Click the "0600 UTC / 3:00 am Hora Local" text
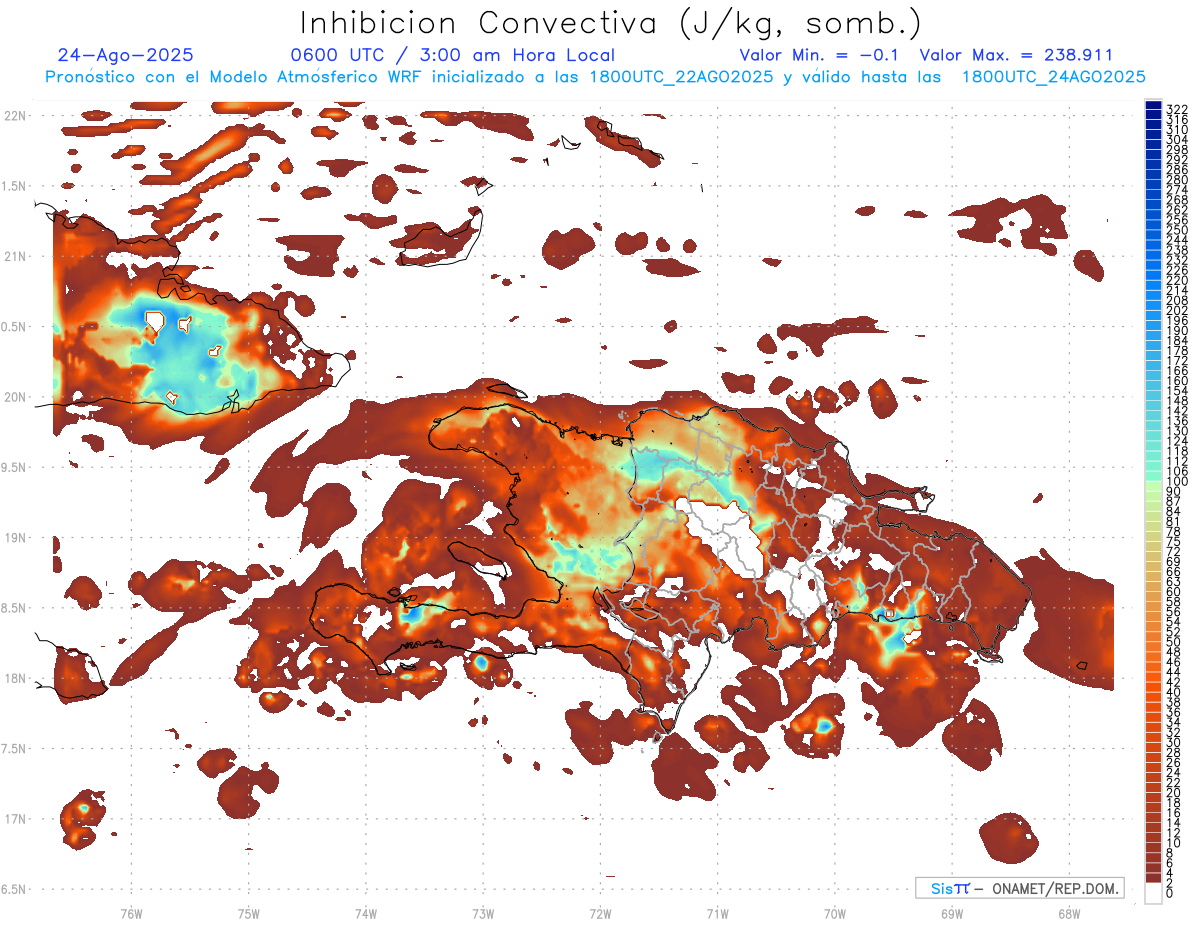Screen dimensions: 1200x927 452,55
